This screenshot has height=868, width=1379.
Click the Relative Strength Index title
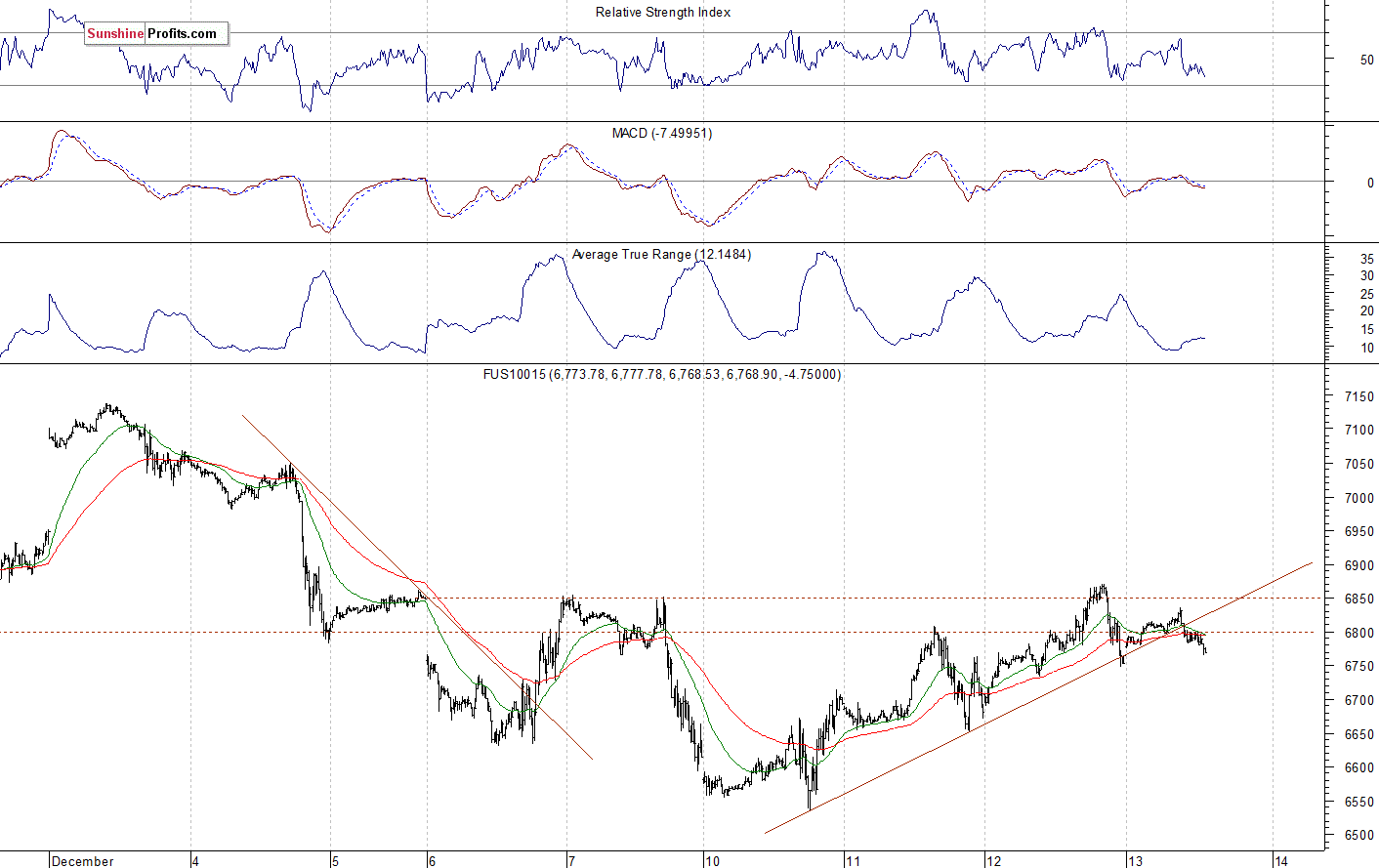tap(663, 13)
